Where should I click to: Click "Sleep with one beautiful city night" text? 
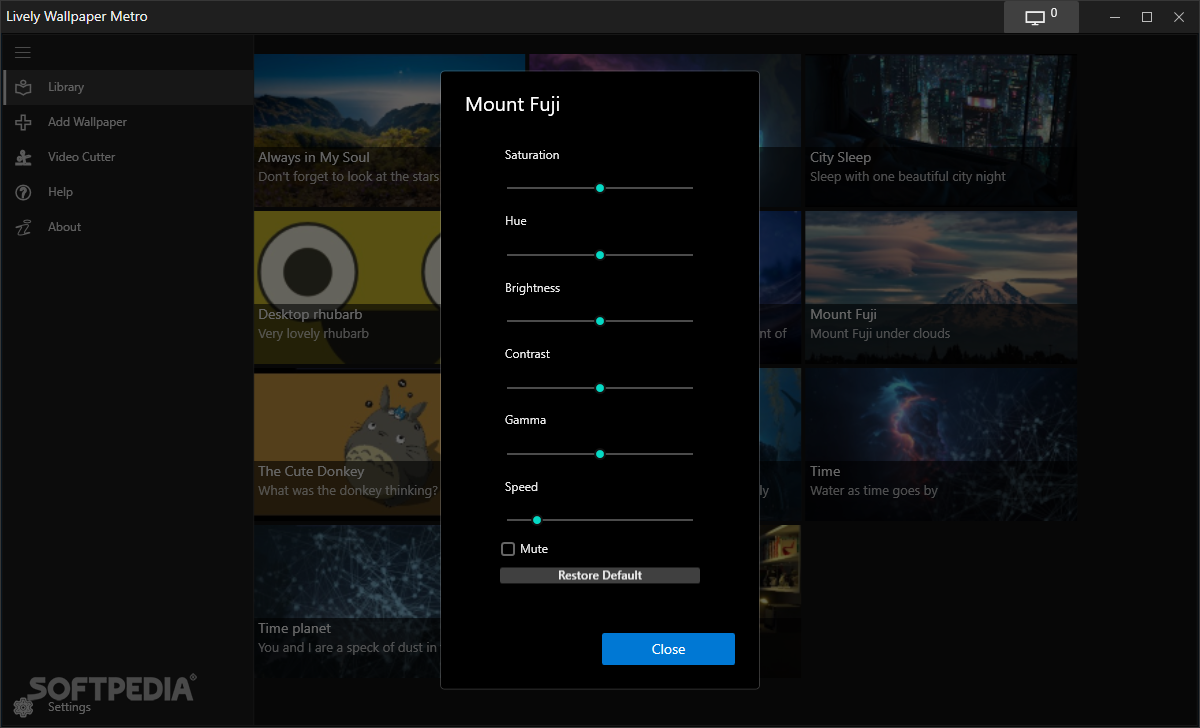pyautogui.click(x=908, y=177)
